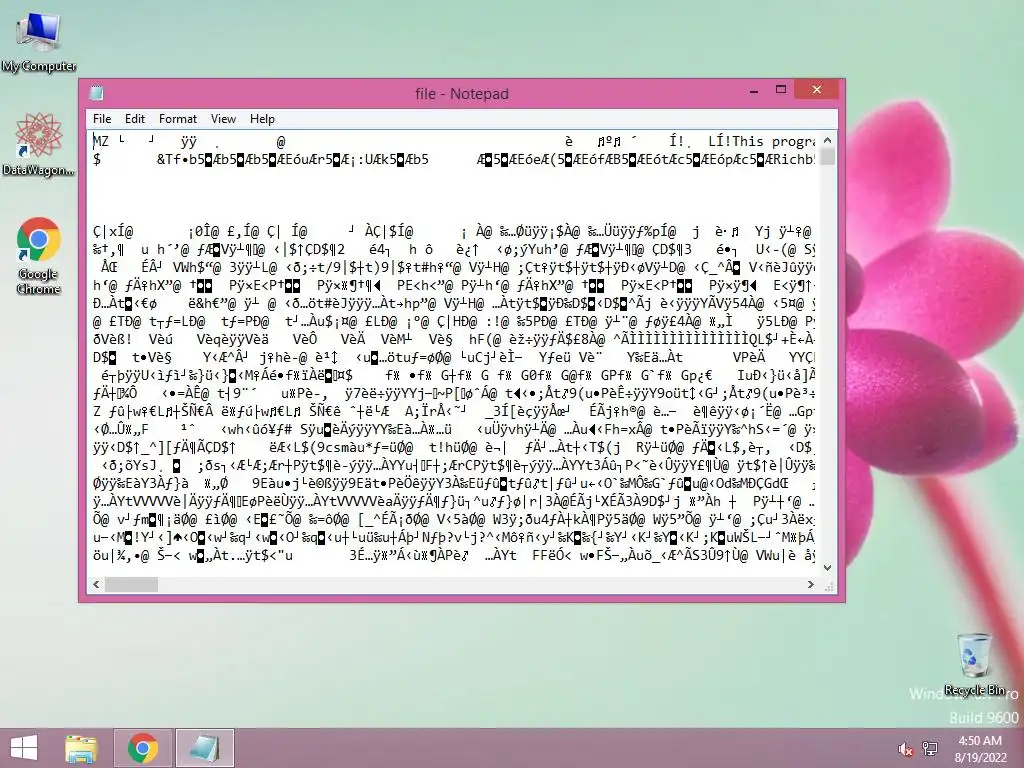Screen dimensions: 1024x768
Task: Open the Windows Start button
Action: [x=24, y=748]
